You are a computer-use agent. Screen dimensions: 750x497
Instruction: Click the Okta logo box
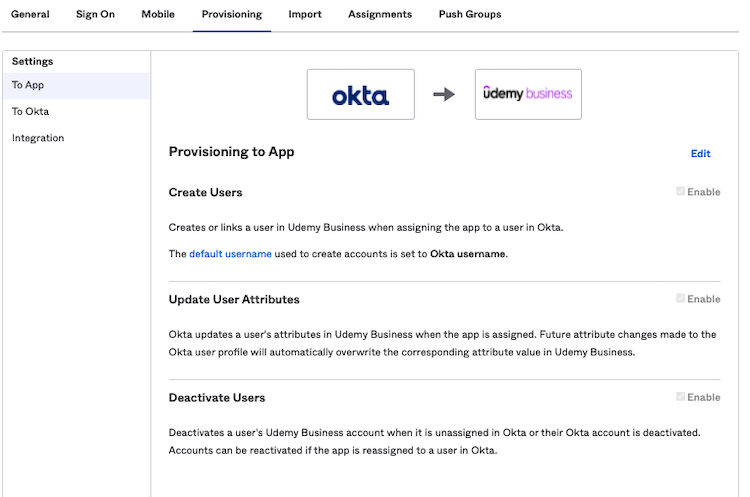coord(360,94)
